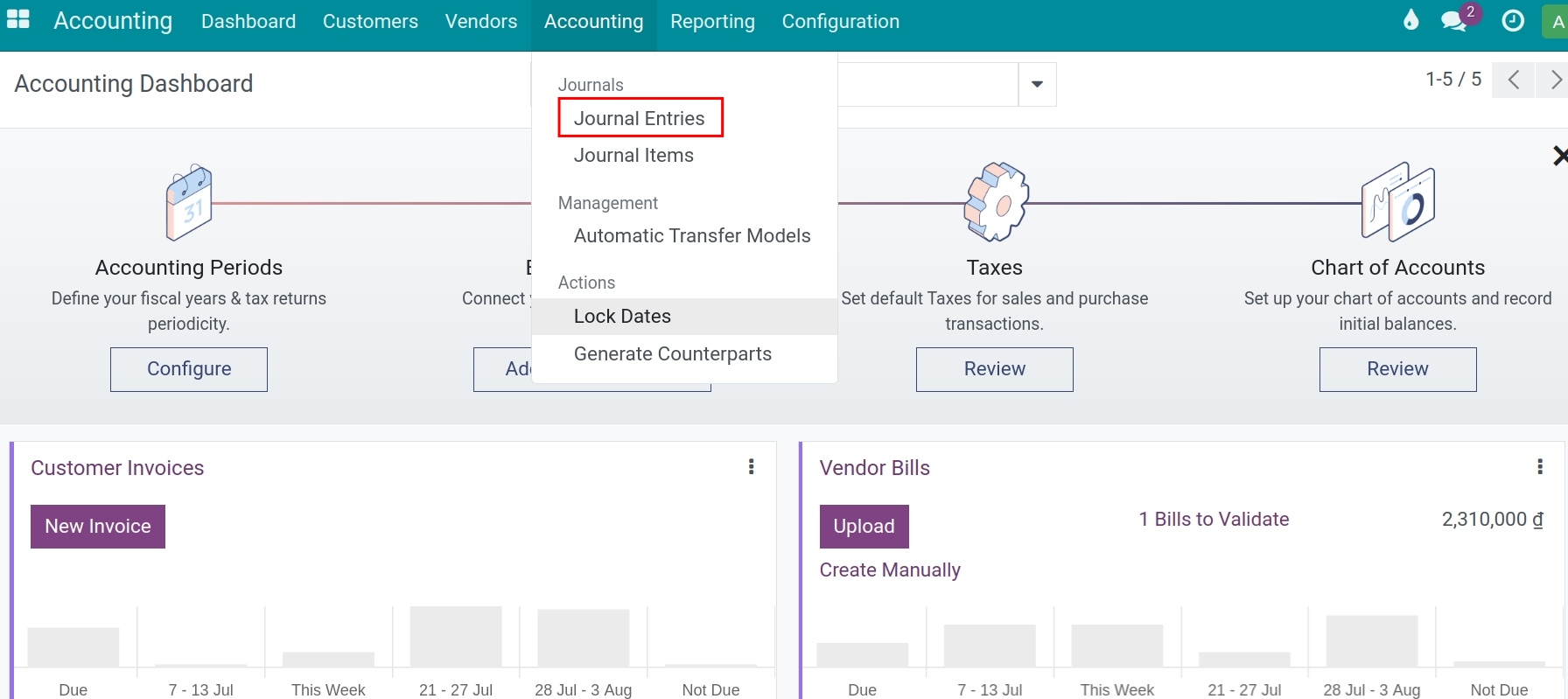This screenshot has height=699, width=1568.
Task: Choose Lock Dates action
Action: 684,316
